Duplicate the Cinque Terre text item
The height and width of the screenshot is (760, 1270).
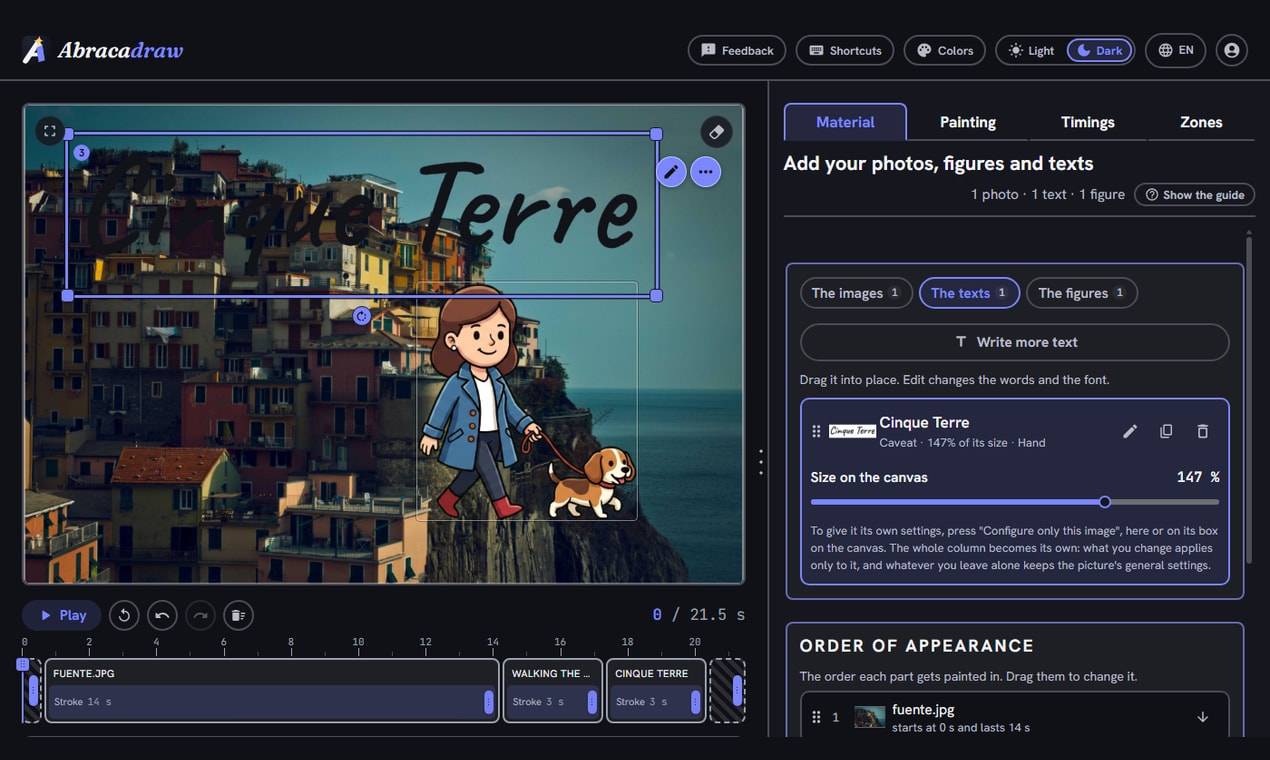pos(1166,431)
